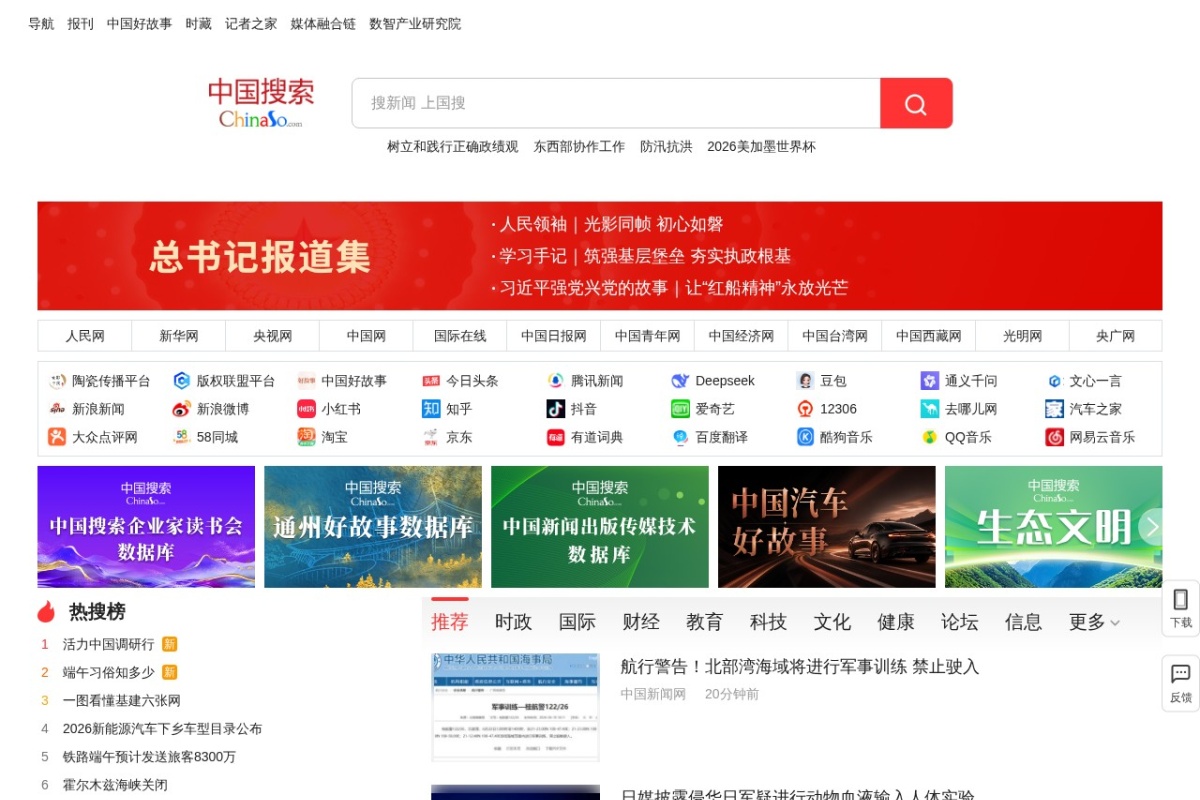
Task: Open hot search 铁路端午预计发送旅客8300万
Action: pos(149,756)
